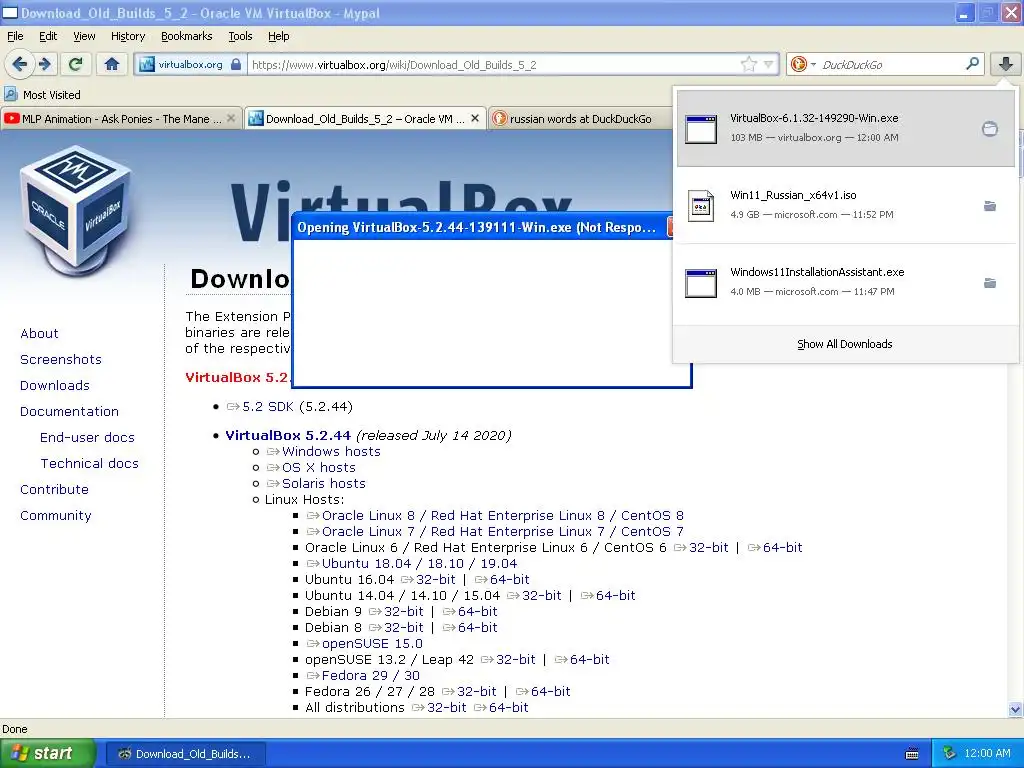Viewport: 1024px width, 768px height.
Task: Close the Download_Old_Builds_5_2 tab
Action: [x=475, y=118]
